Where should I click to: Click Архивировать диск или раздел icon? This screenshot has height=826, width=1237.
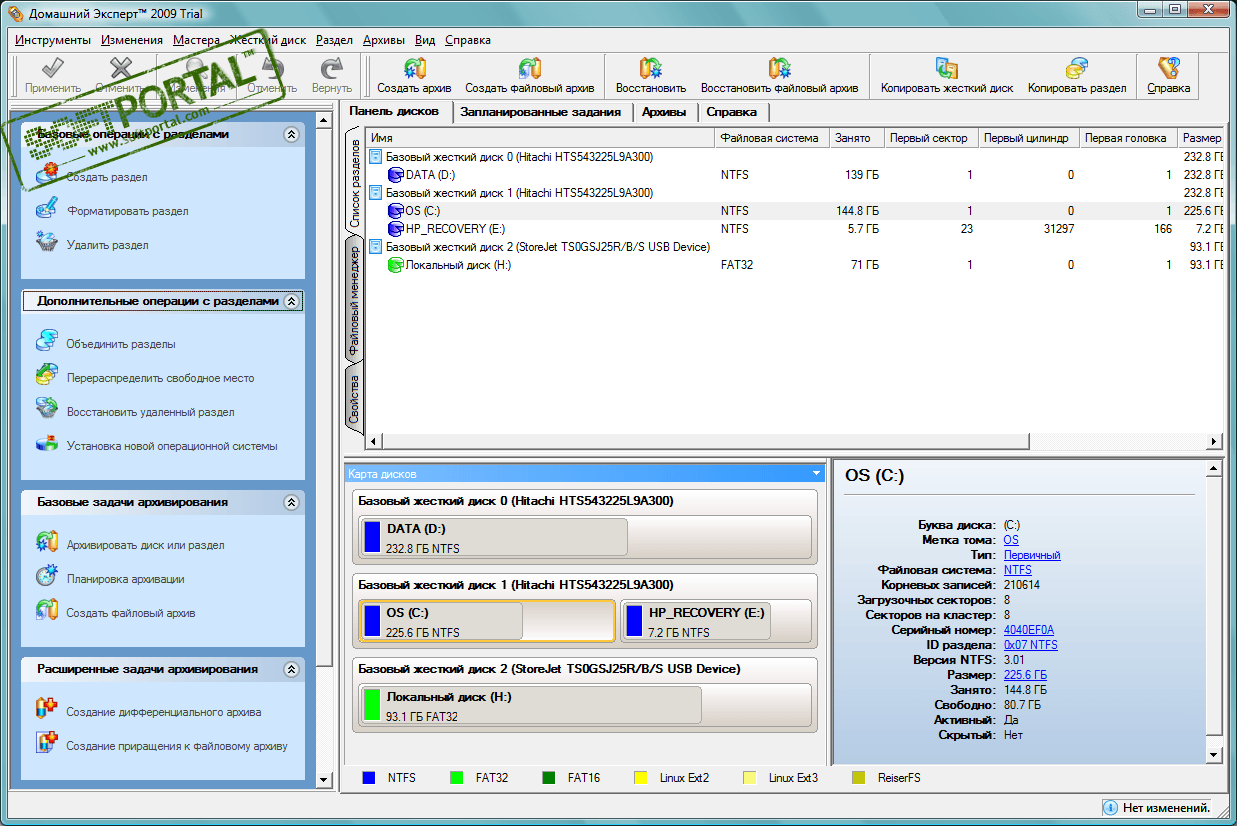(x=47, y=543)
